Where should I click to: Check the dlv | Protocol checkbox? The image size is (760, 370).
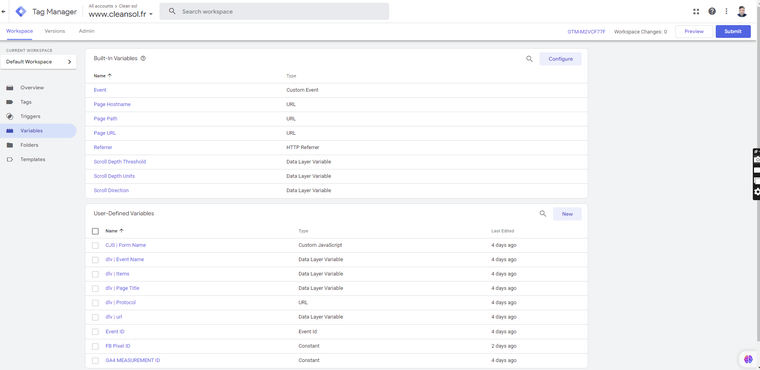[x=95, y=303]
